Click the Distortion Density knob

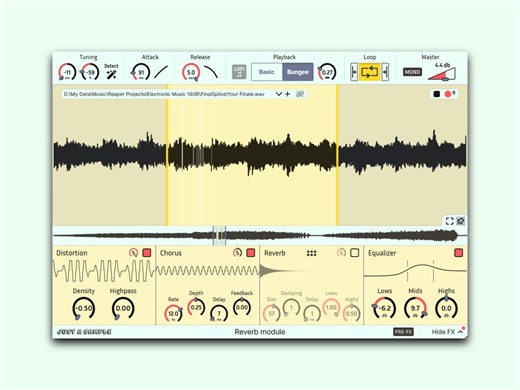click(x=83, y=308)
